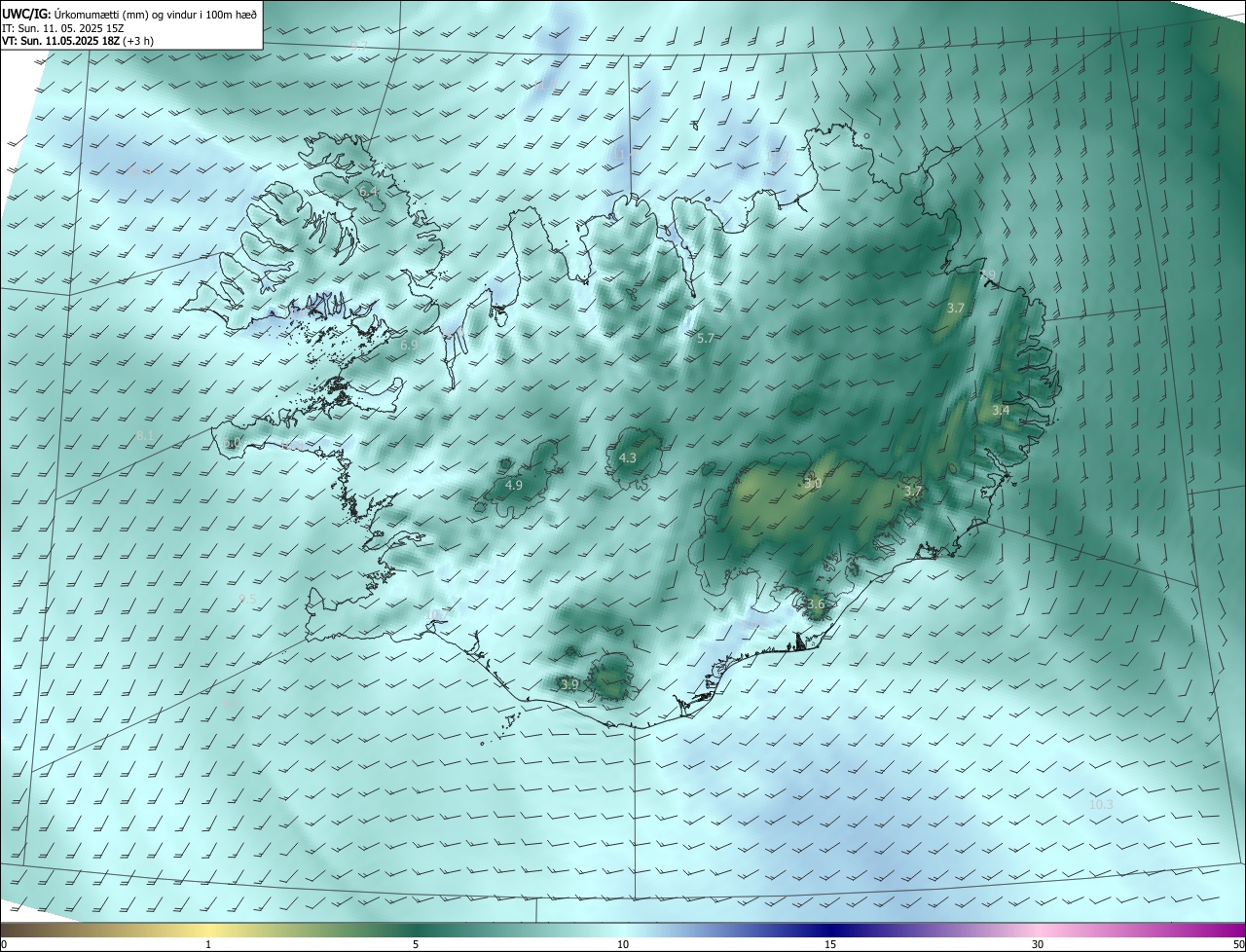1246x952 pixels.
Task: Click the 4.3 label on Hofsjökull glacier
Action: 628,458
